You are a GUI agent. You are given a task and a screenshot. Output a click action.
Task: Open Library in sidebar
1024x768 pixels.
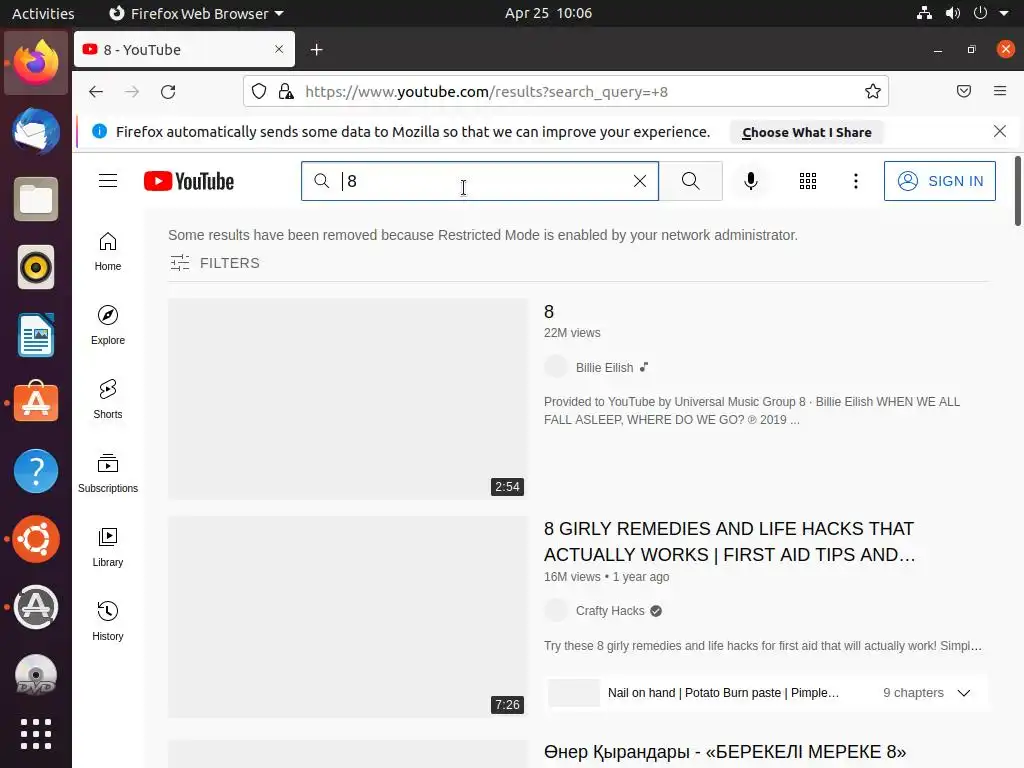click(108, 547)
